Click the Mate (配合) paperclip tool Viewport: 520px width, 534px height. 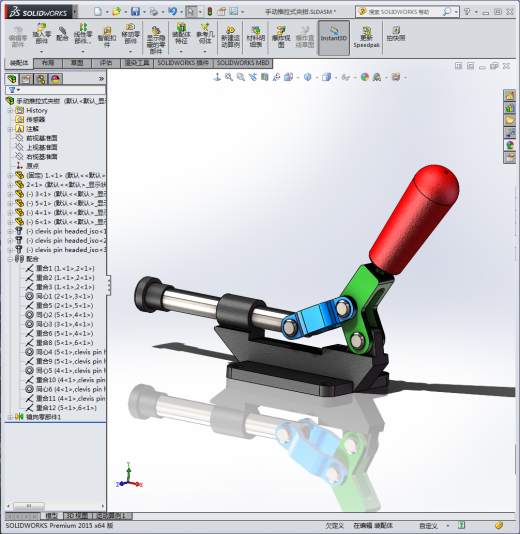click(x=62, y=34)
